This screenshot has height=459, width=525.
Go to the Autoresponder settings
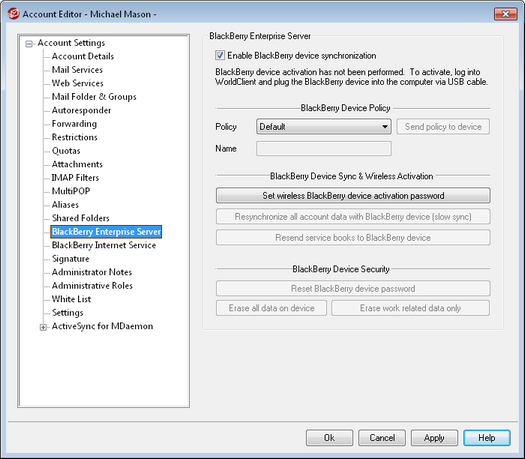pyautogui.click(x=81, y=110)
